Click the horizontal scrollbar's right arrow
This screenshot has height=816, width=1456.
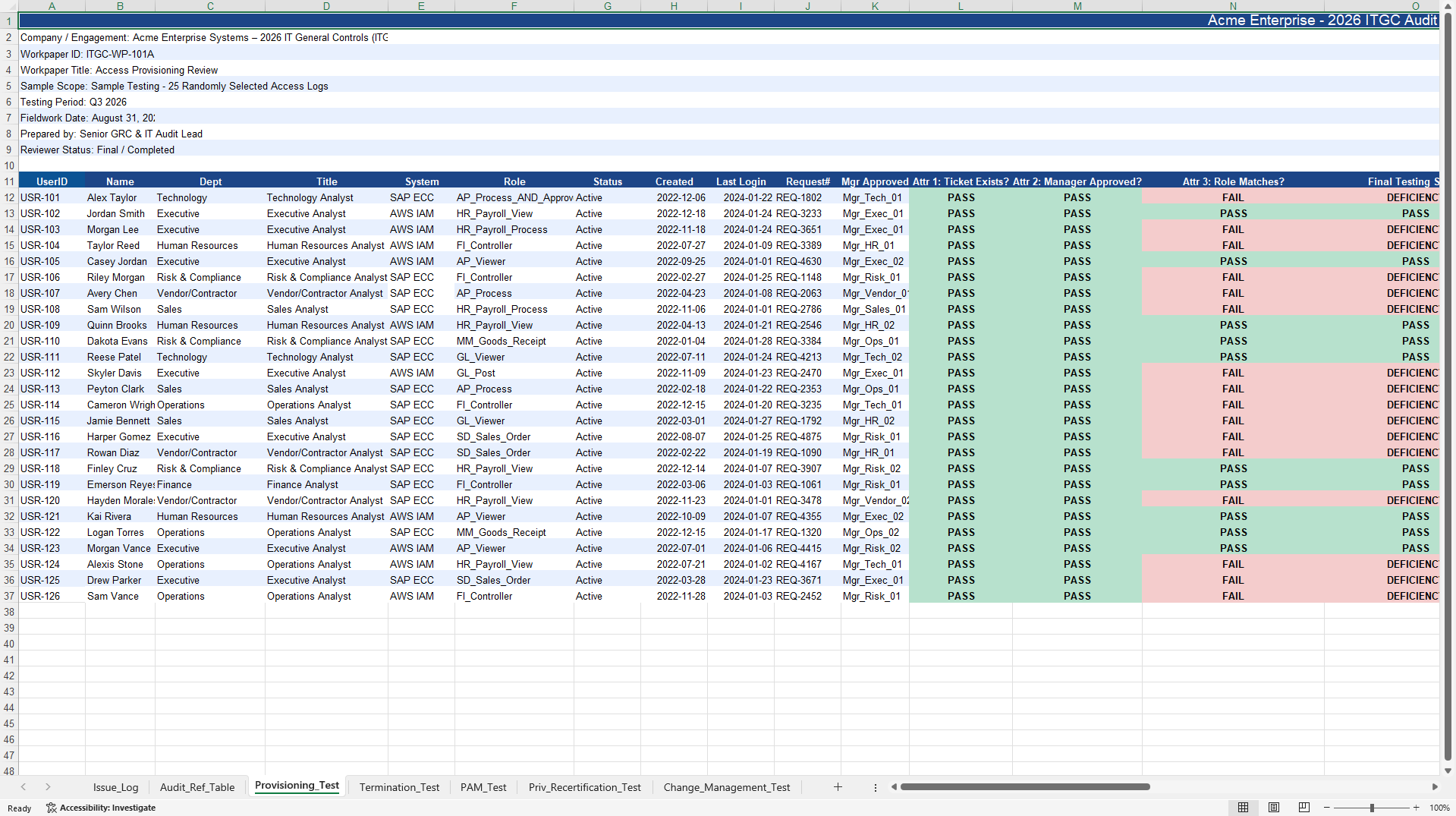point(1435,787)
